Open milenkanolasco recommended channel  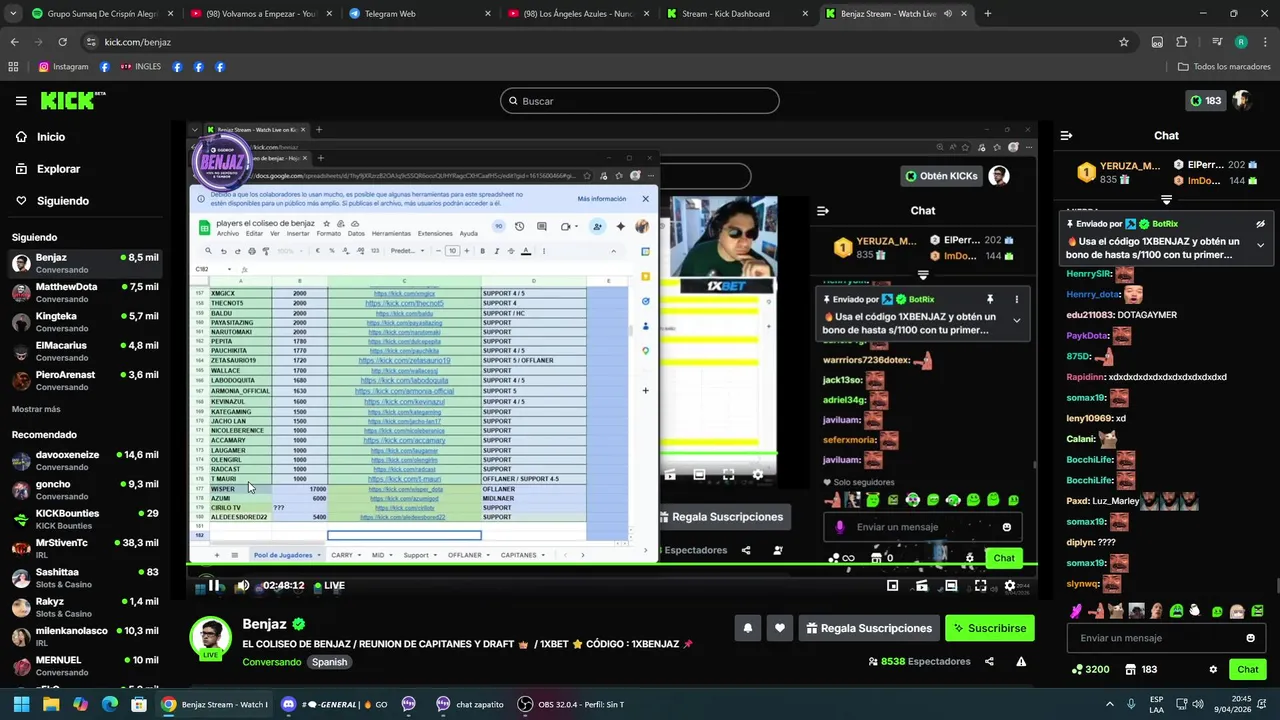(x=85, y=637)
